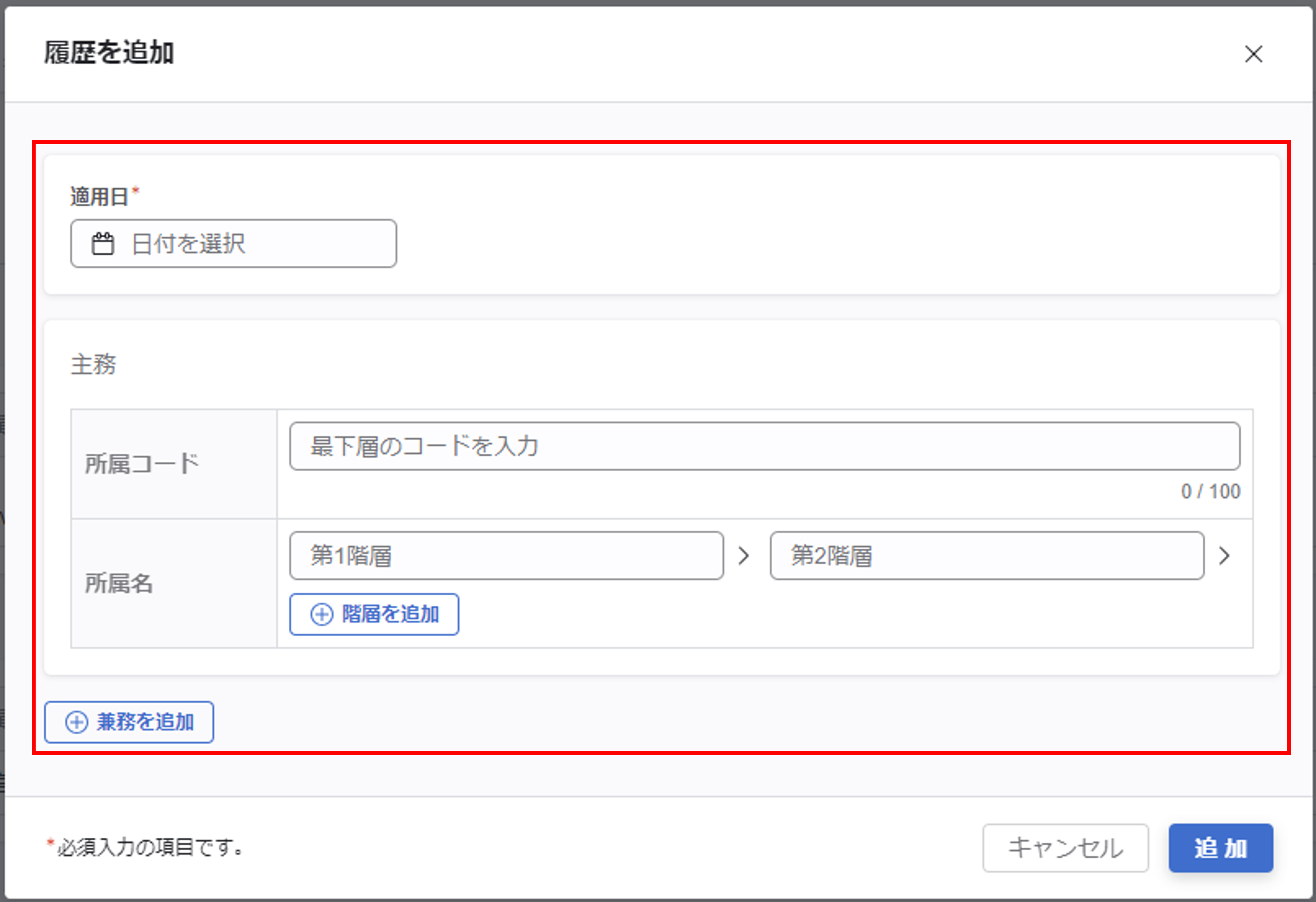Open the 日付を選択 date picker
1316x902 pixels.
233,243
